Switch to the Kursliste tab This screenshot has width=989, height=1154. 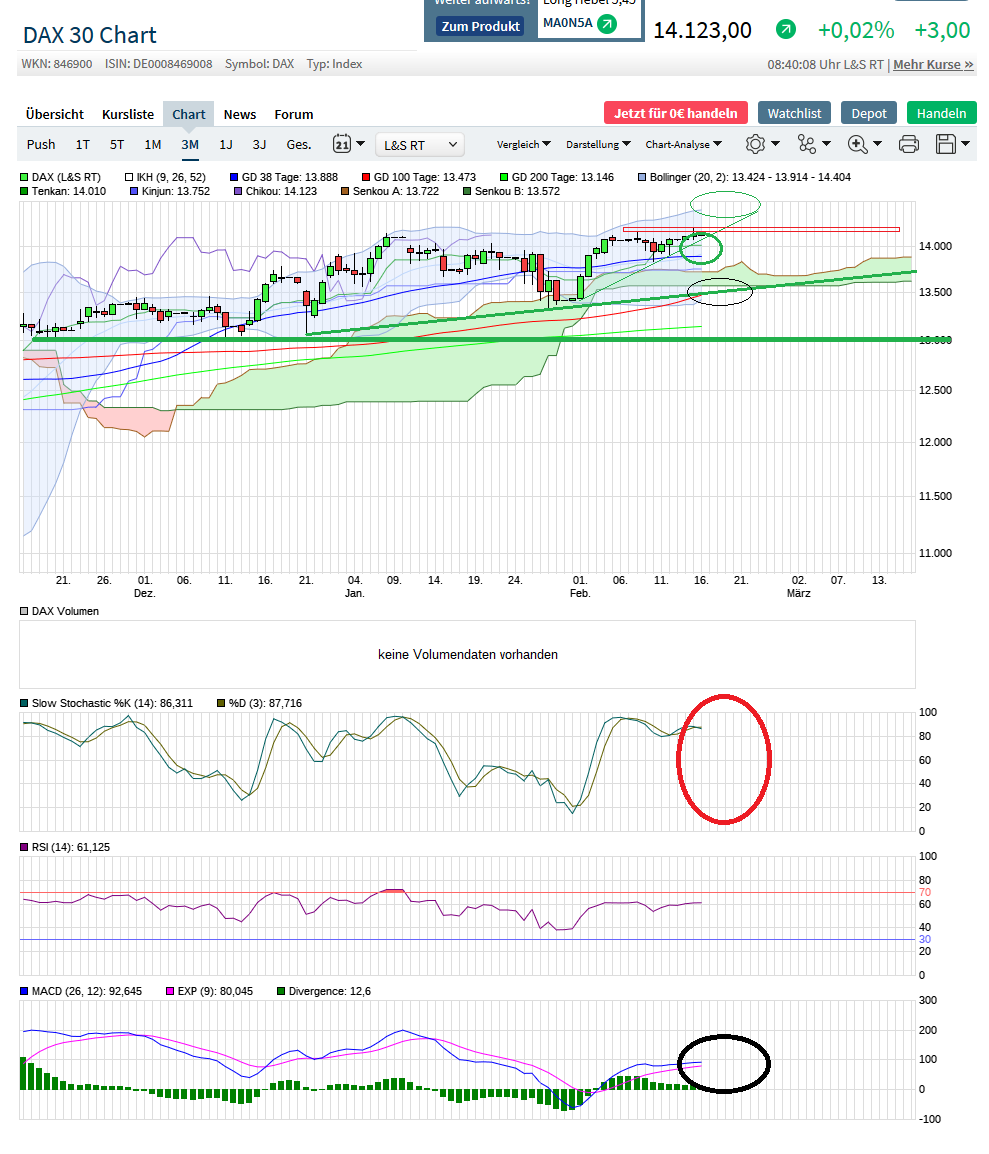(128, 114)
